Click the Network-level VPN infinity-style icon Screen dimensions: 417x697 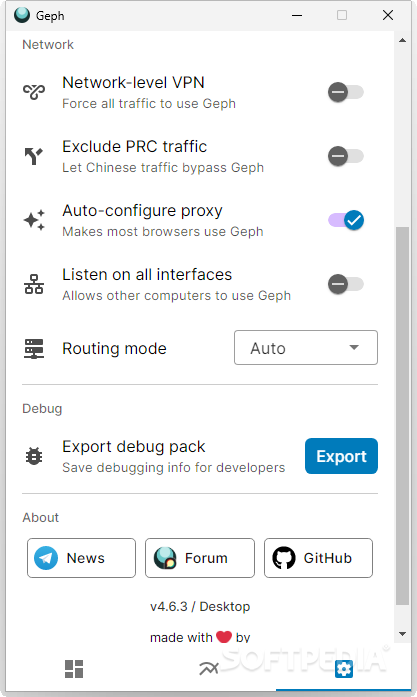pos(34,92)
